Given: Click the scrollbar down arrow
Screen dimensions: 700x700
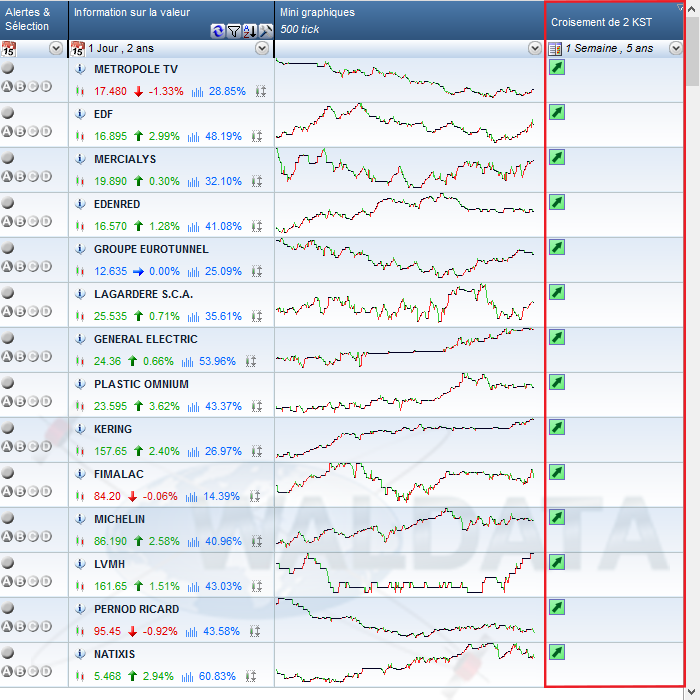Looking at the screenshot, I should point(693,693).
